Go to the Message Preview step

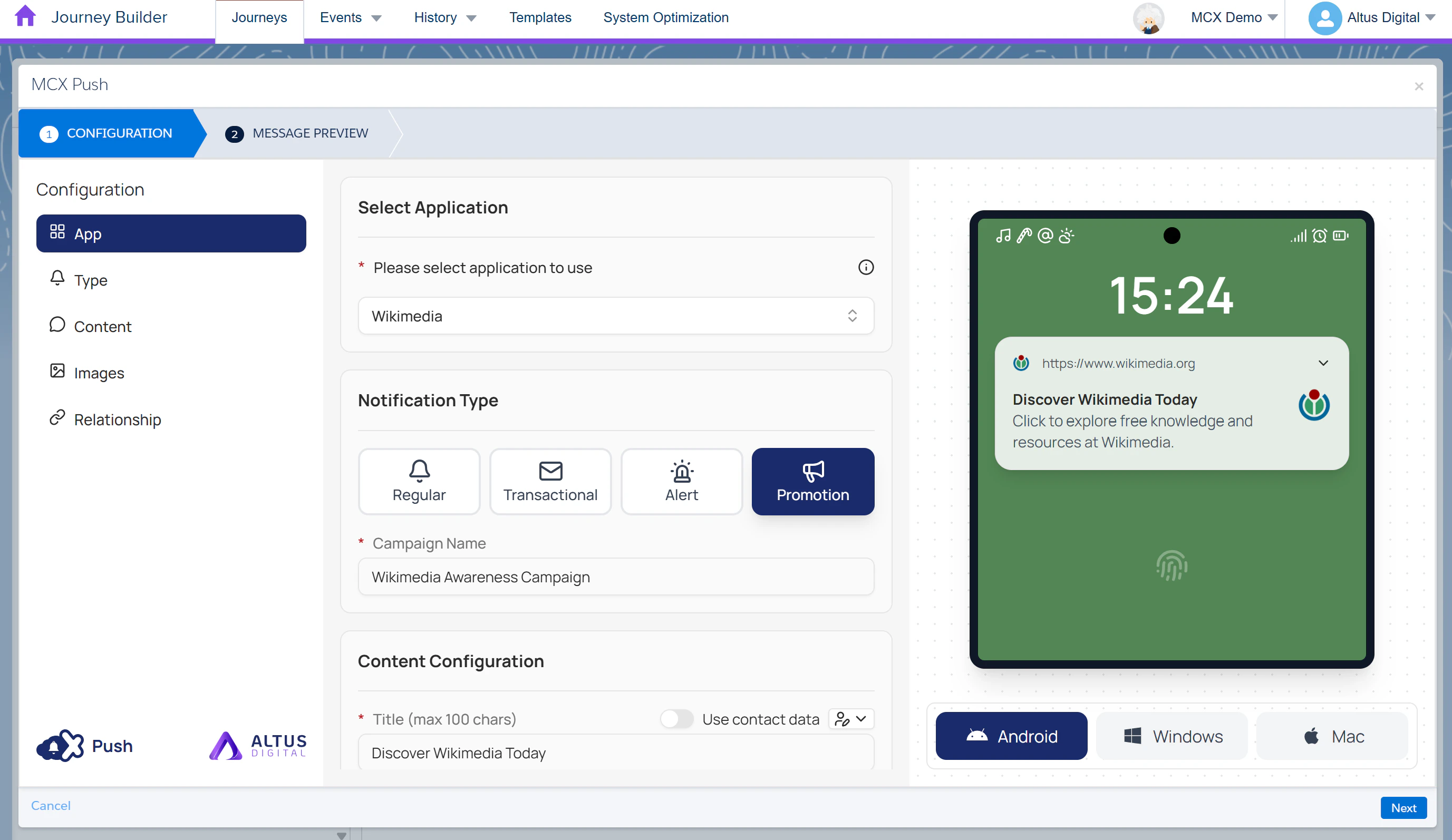pos(297,133)
